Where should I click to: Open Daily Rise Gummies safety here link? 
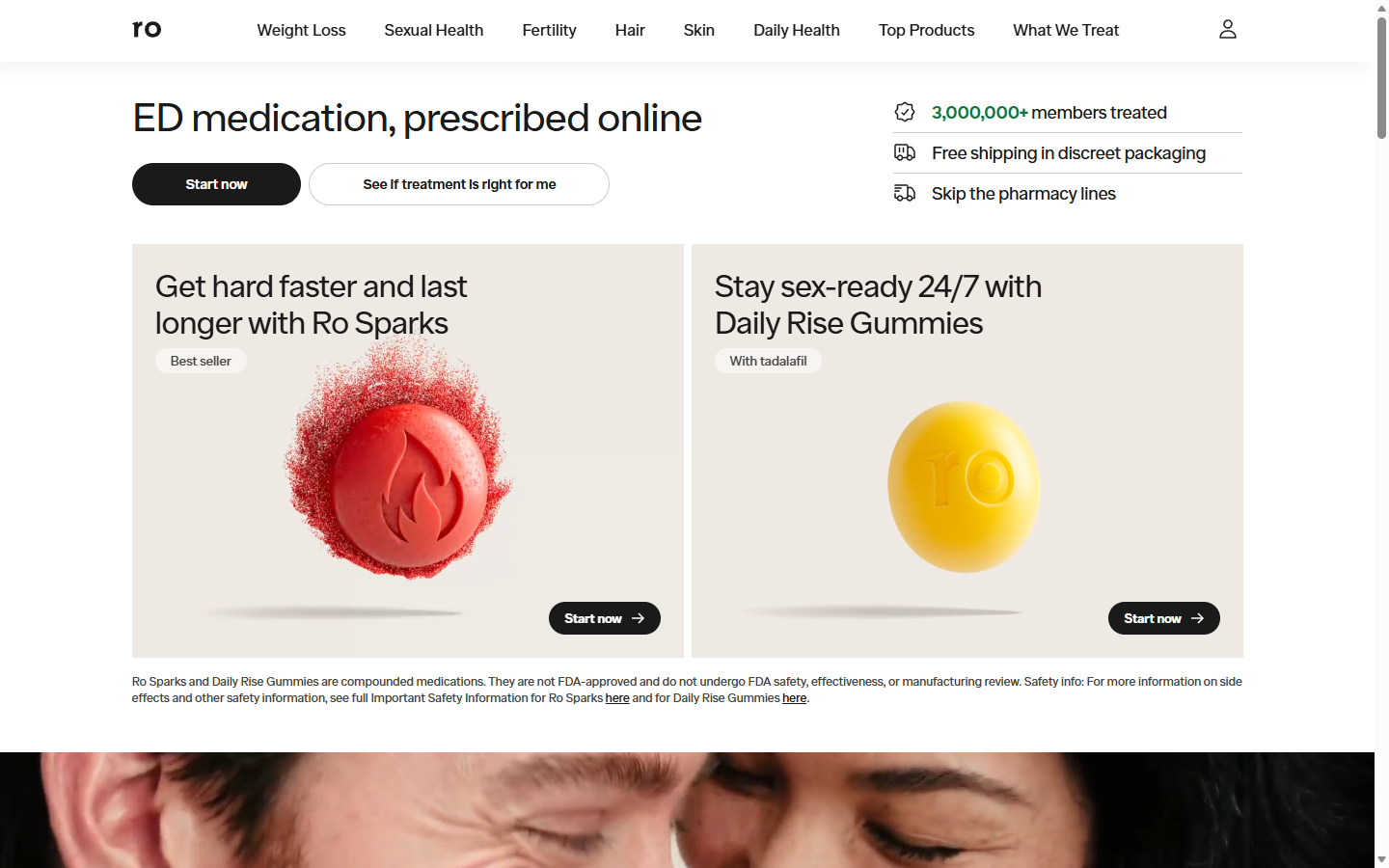[x=794, y=698]
